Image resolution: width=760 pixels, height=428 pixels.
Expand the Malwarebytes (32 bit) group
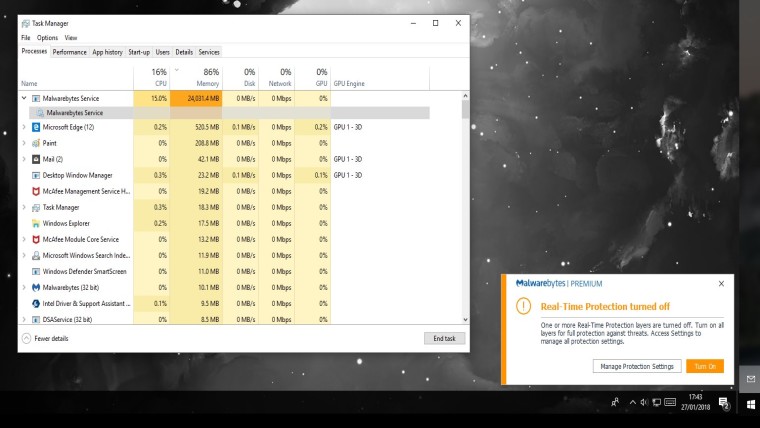[x=24, y=287]
